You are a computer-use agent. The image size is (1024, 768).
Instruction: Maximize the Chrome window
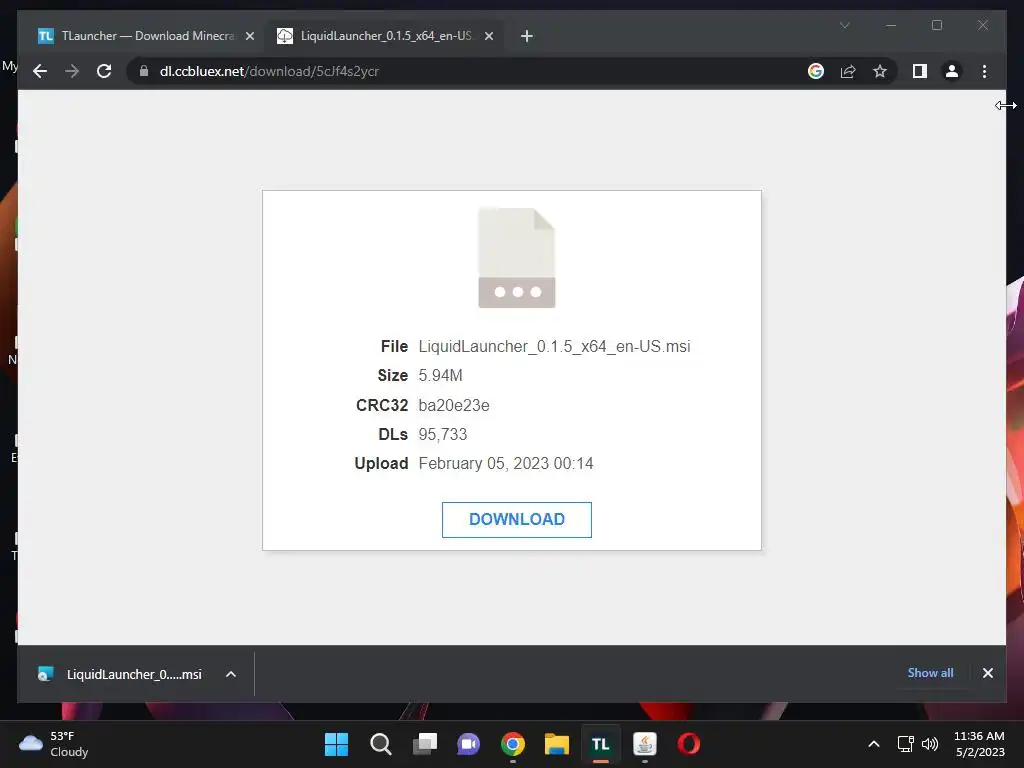click(x=936, y=25)
